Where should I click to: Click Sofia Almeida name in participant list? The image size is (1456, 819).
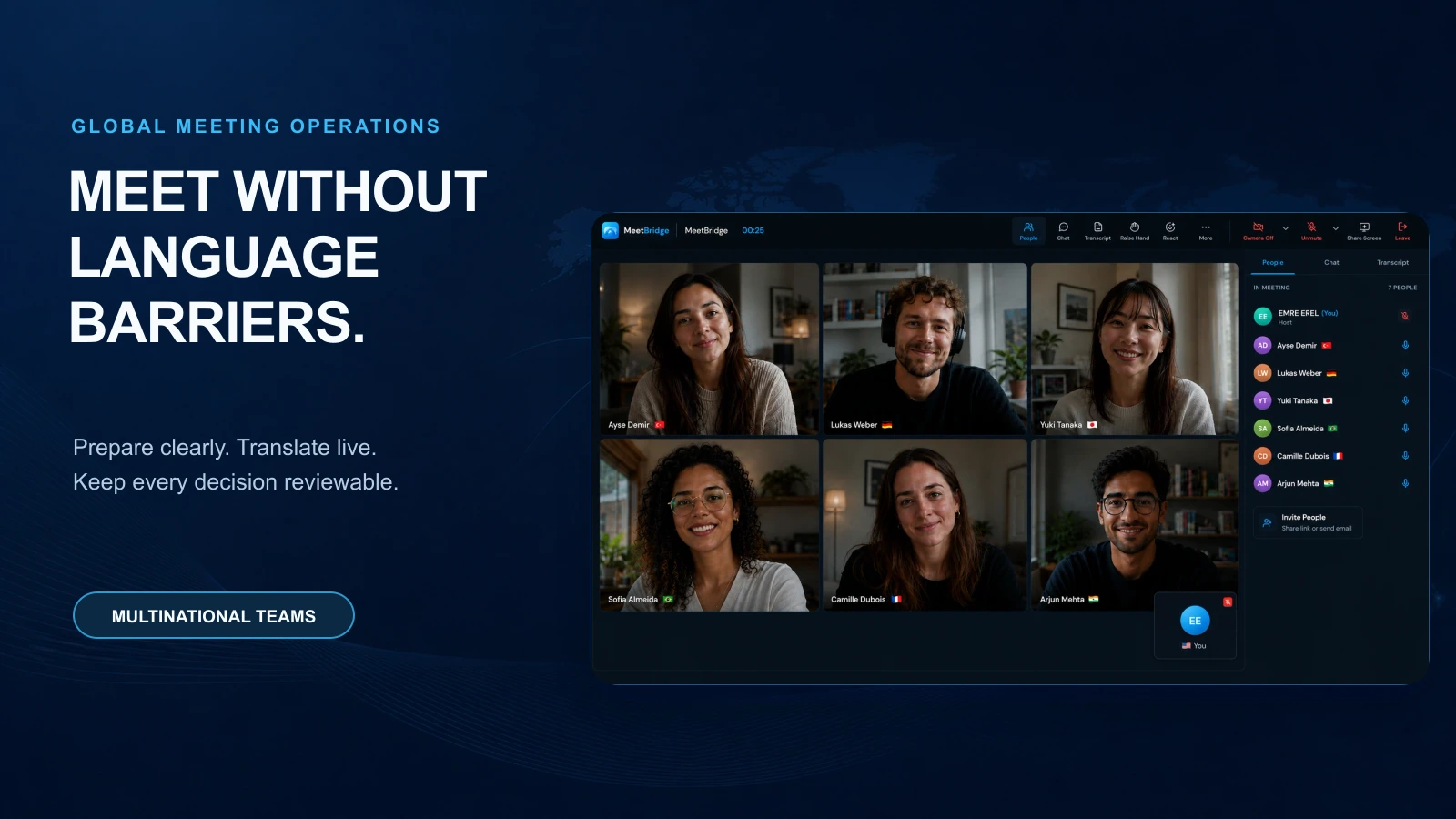pyautogui.click(x=1299, y=429)
